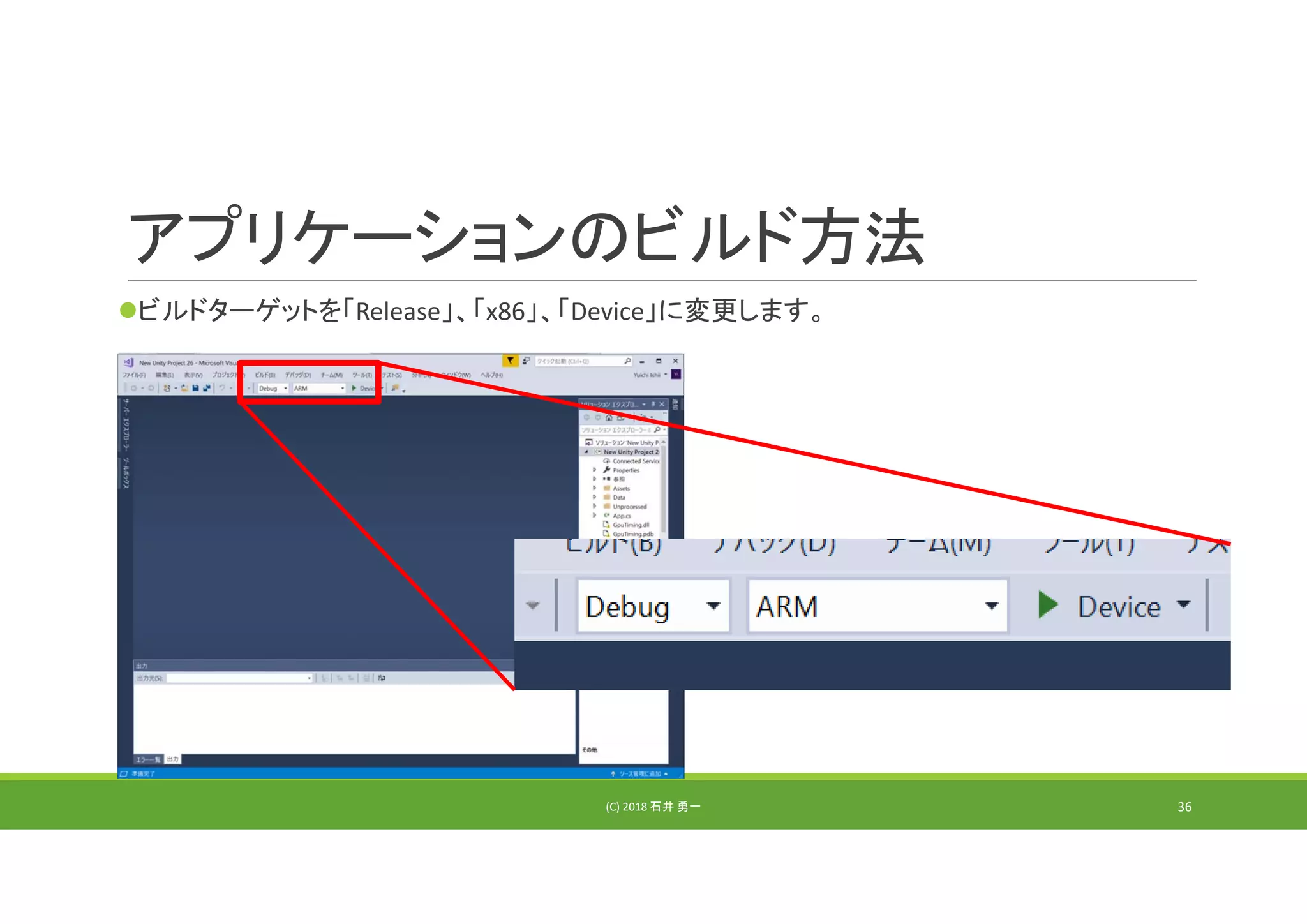Screen dimensions: 1307x924
Task: Switch to the エラー一覧 tab
Action: point(148,759)
